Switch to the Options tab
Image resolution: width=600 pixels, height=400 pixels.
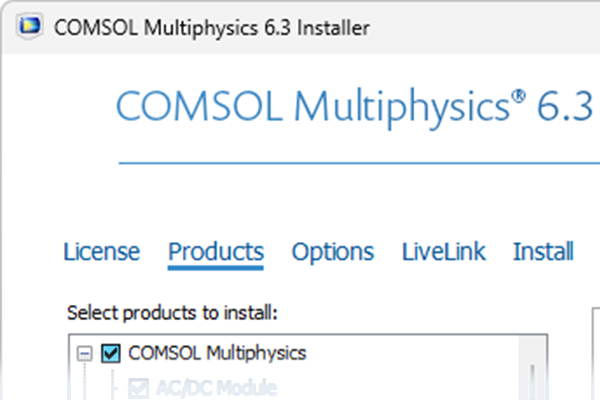(x=333, y=252)
